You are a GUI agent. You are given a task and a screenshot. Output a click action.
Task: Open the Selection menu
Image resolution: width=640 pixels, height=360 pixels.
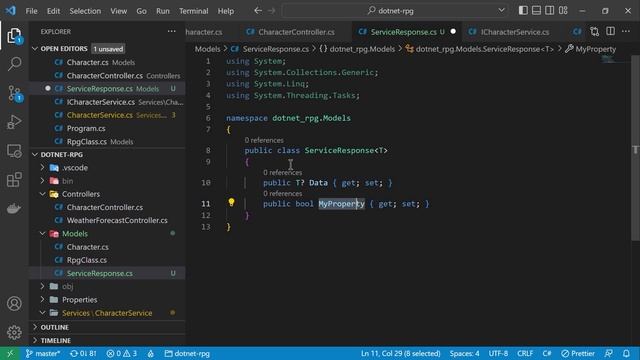(85, 11)
